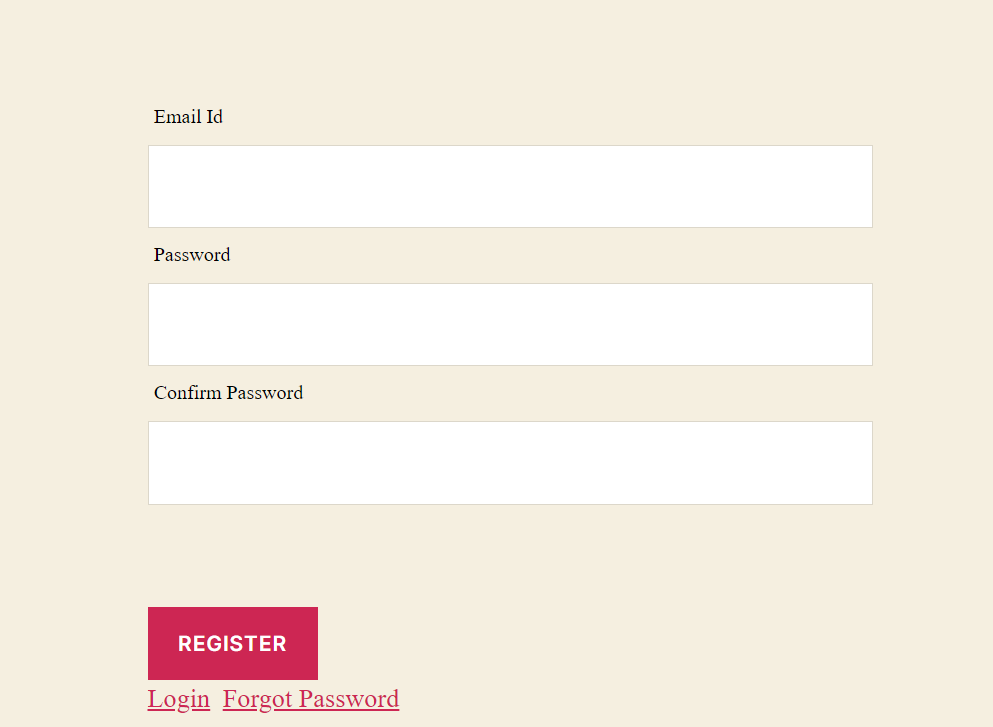
Task: Click the Password label text
Action: (x=191, y=255)
